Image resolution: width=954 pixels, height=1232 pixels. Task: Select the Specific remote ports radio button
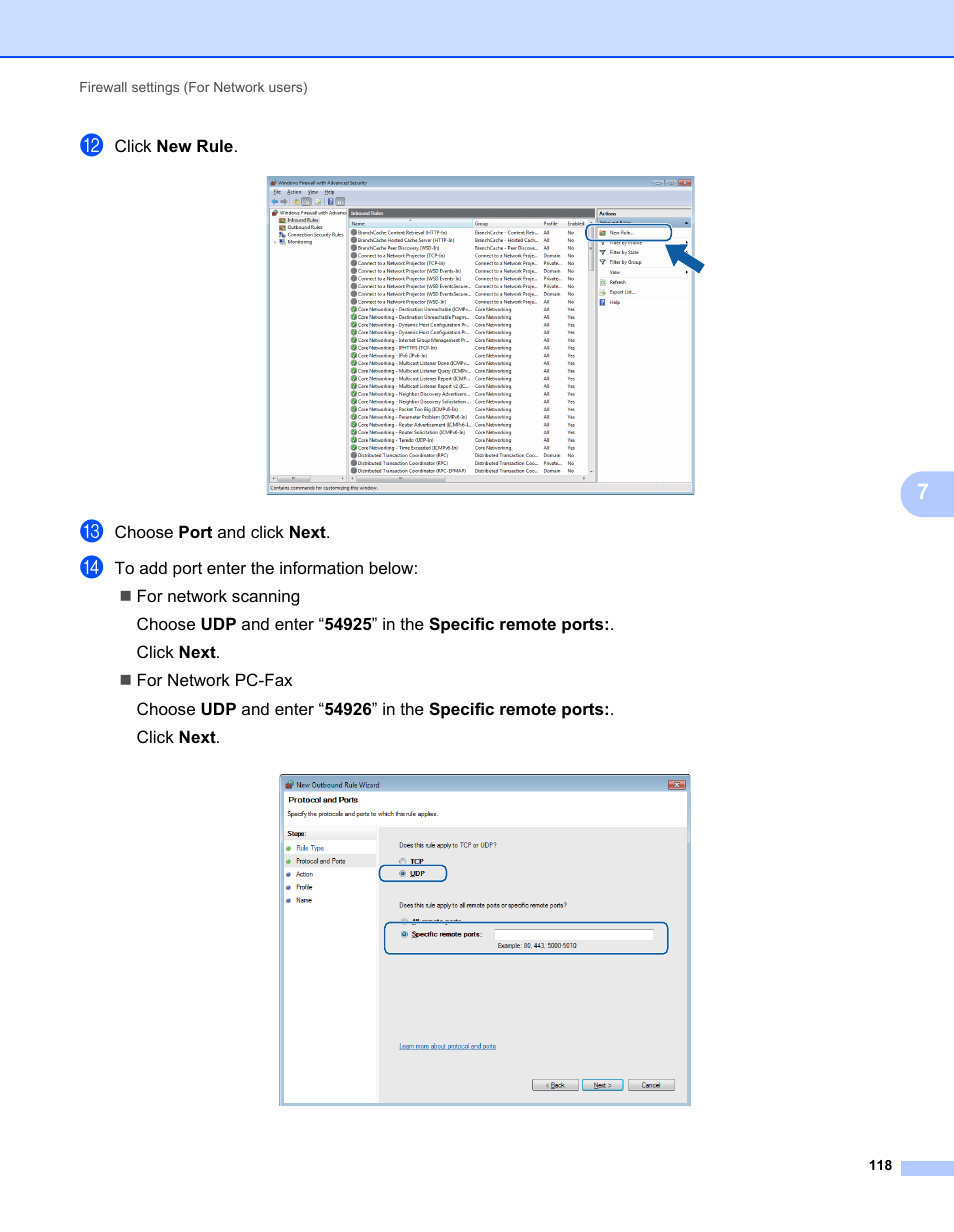click(x=404, y=934)
